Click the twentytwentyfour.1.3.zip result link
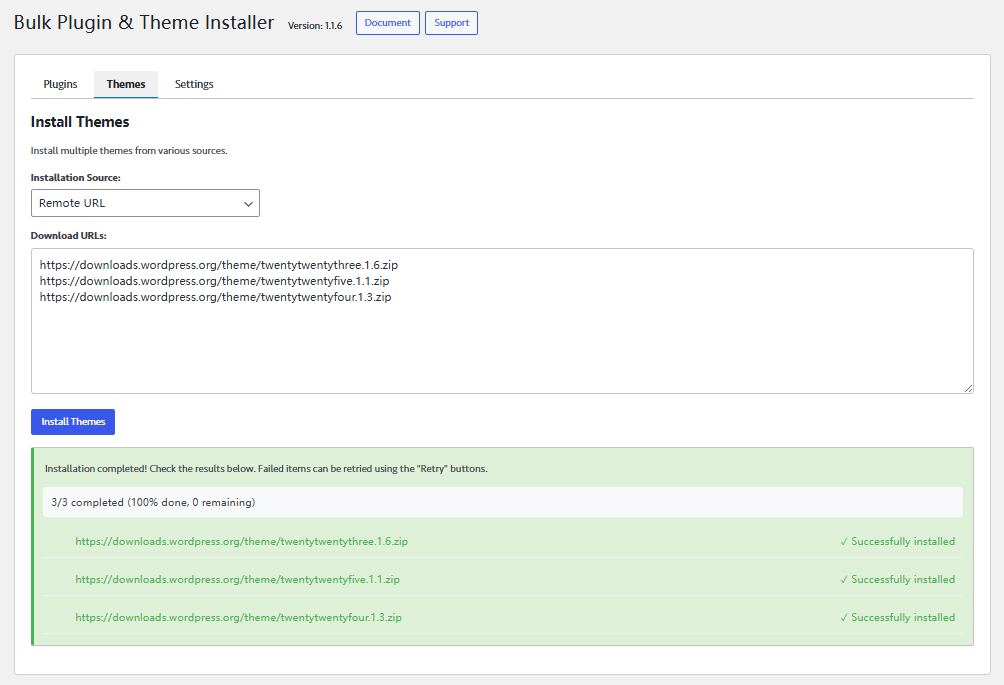This screenshot has height=685, width=1004. (238, 618)
